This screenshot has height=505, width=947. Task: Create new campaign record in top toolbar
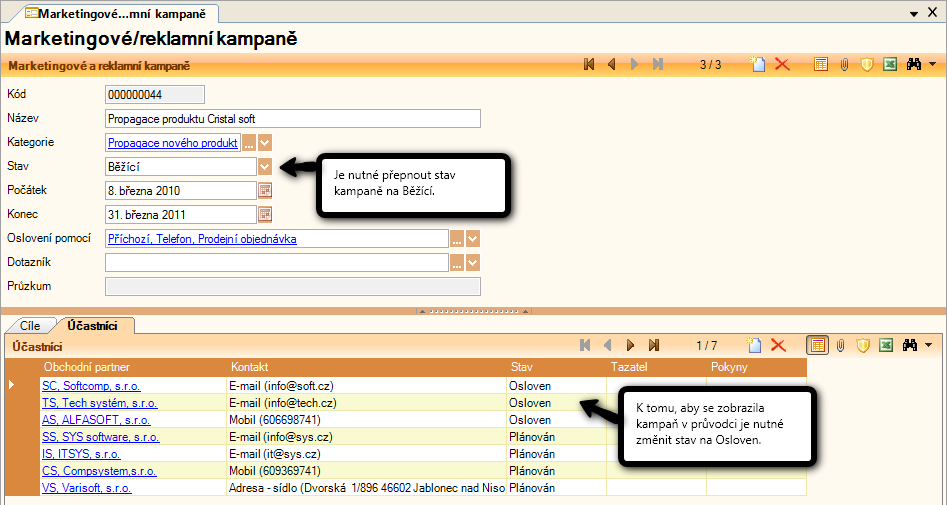pos(759,64)
